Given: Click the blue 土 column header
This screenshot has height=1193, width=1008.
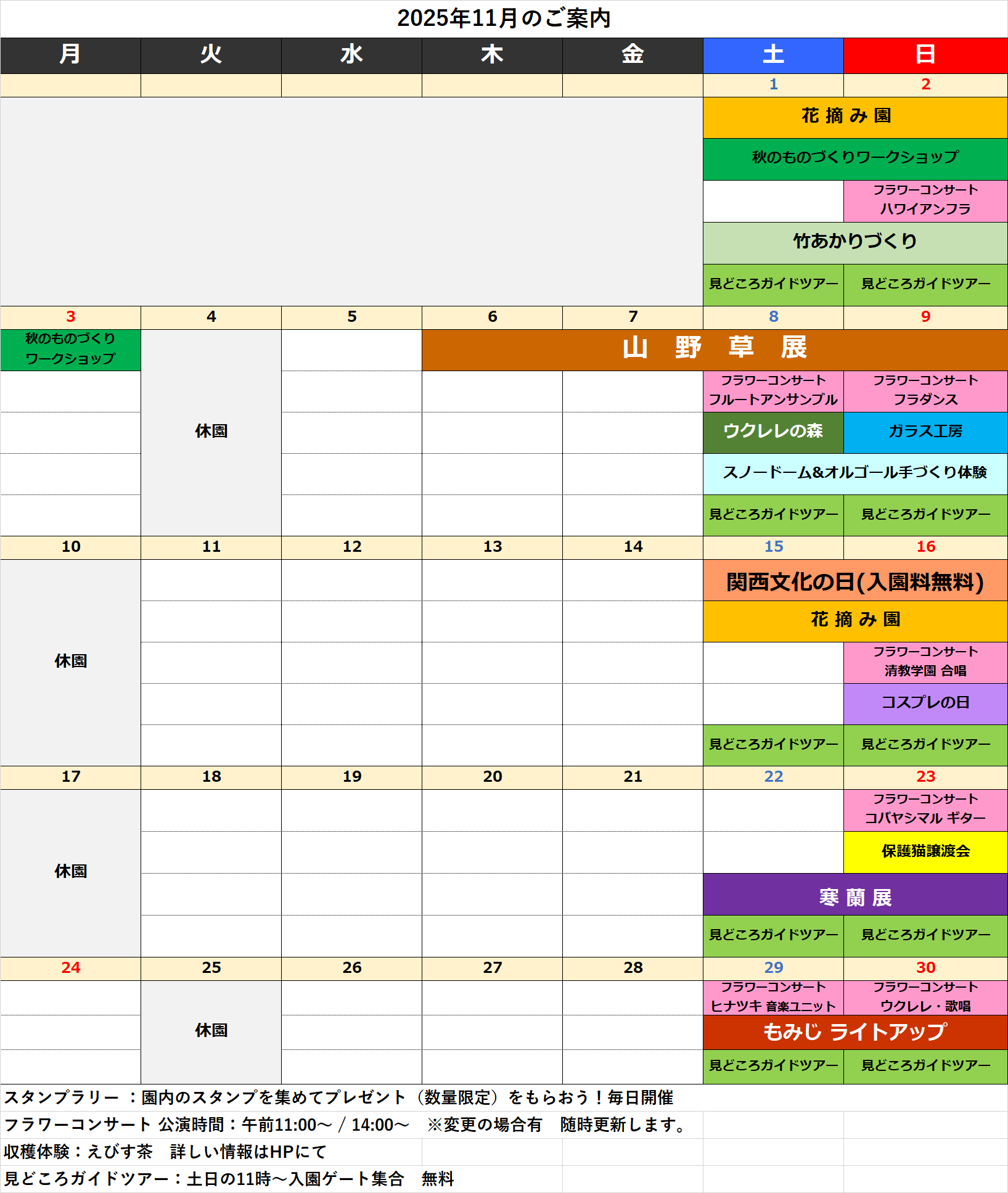Looking at the screenshot, I should click(773, 55).
